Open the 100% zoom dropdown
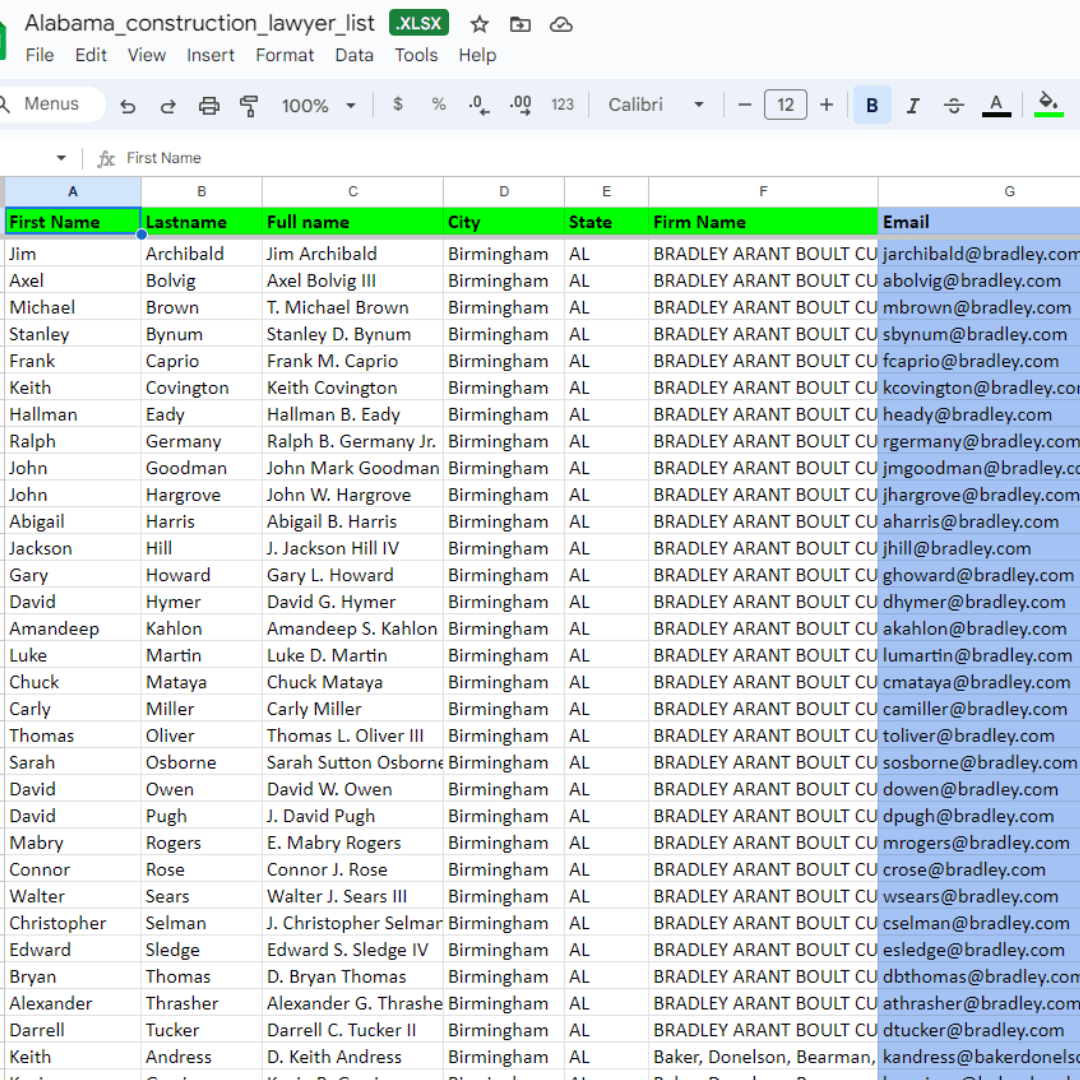Image resolution: width=1080 pixels, height=1080 pixels. [x=319, y=105]
